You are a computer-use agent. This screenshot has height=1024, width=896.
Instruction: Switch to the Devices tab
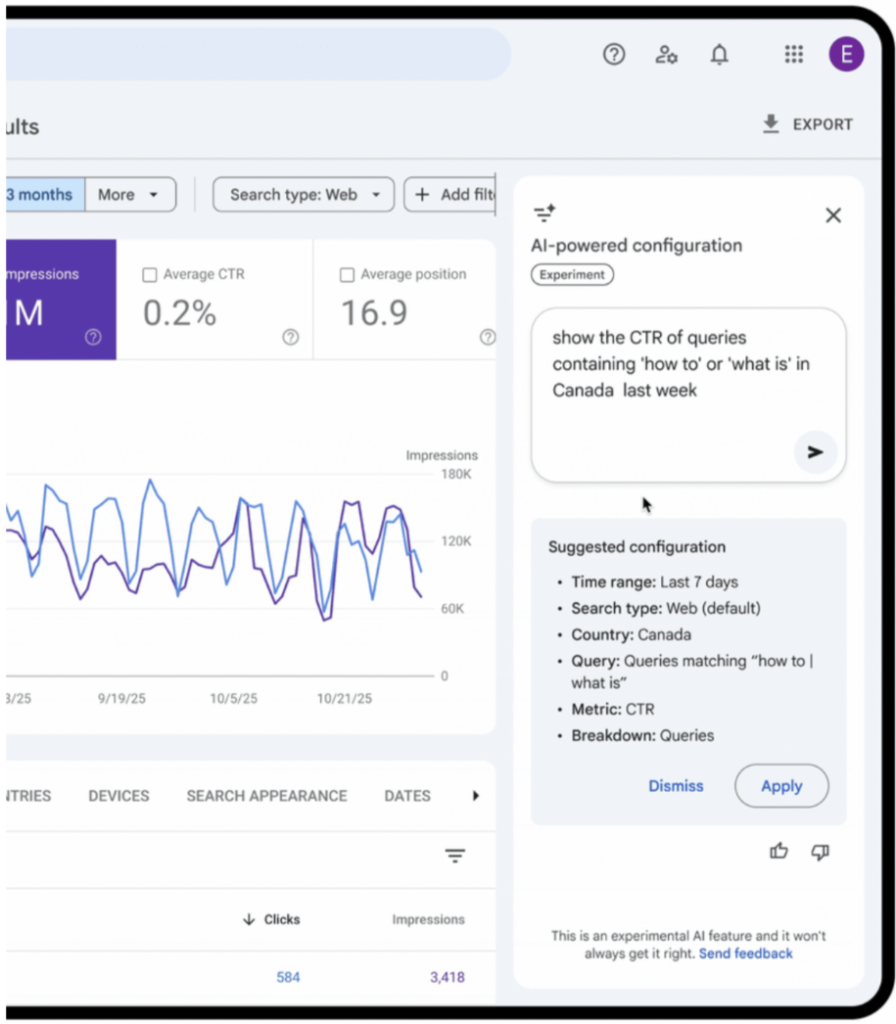118,796
